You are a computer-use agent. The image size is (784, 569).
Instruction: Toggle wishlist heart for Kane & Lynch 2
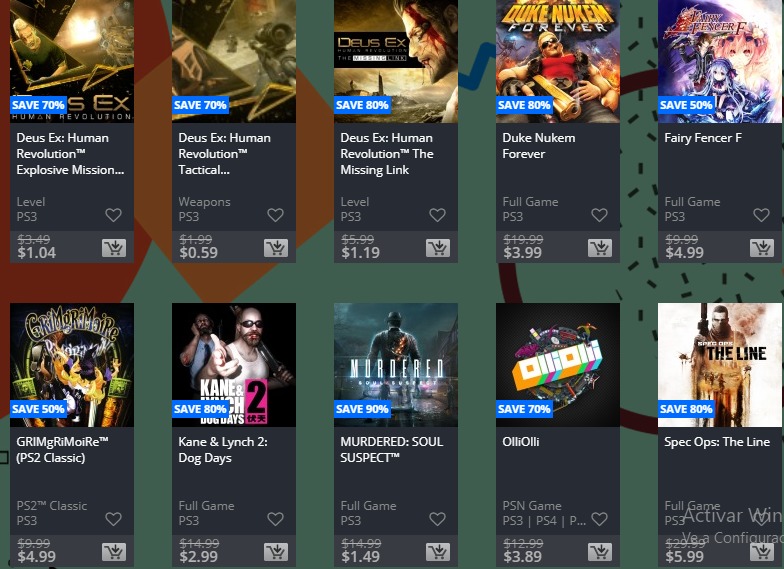[x=275, y=519]
